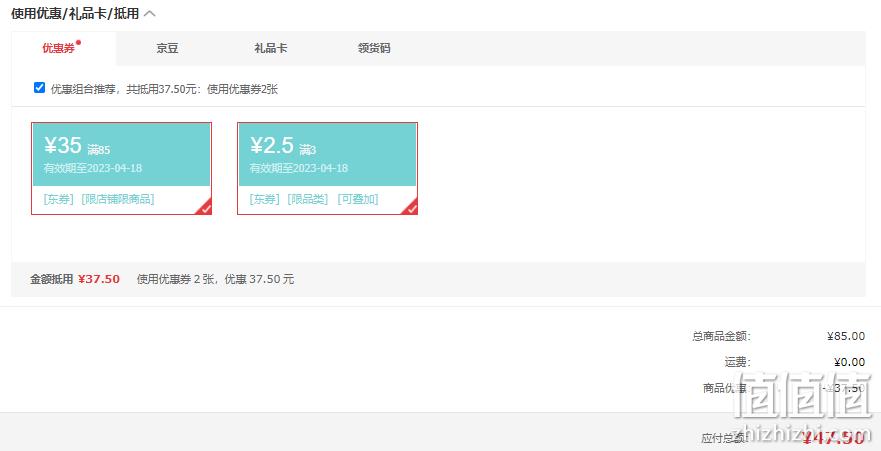Click the 总商品金额 label
The height and width of the screenshot is (451, 881).
pyautogui.click(x=721, y=336)
